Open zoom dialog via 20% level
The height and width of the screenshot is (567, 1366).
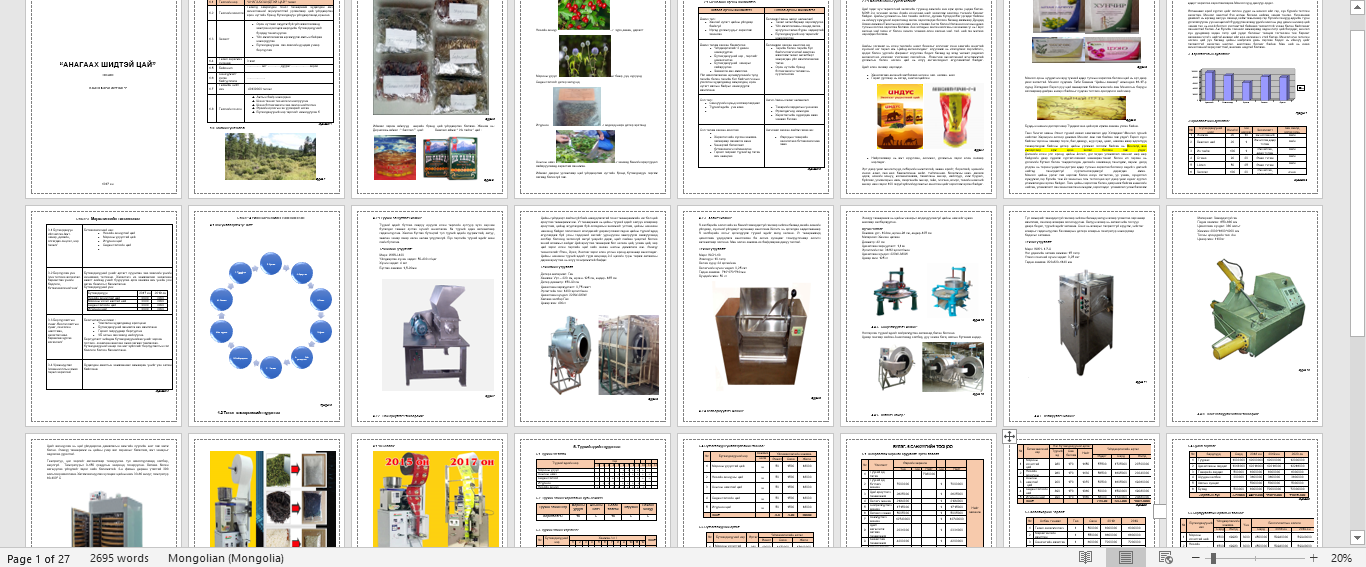click(x=1341, y=558)
